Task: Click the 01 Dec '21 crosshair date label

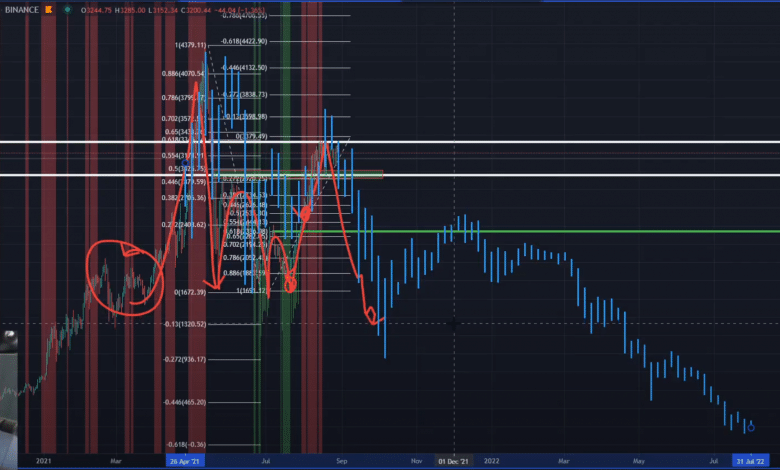Action: tap(453, 461)
